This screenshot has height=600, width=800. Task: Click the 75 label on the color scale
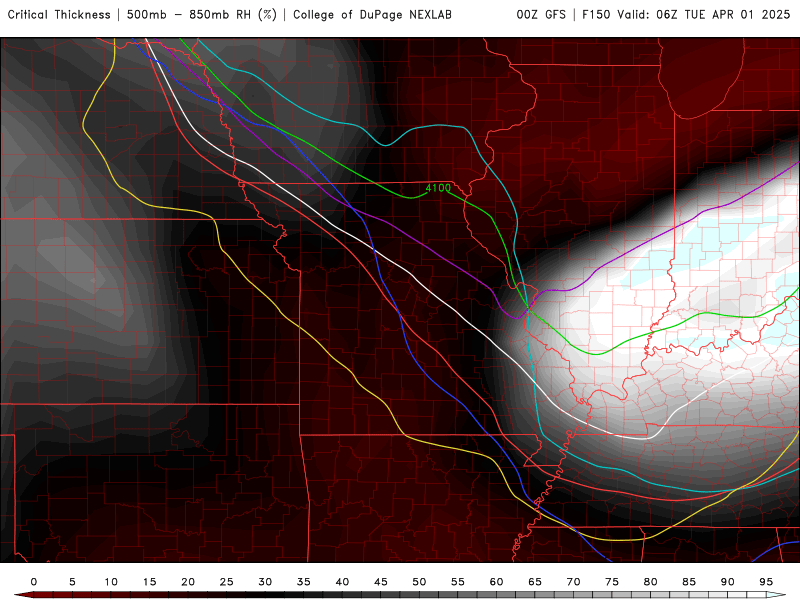[612, 582]
